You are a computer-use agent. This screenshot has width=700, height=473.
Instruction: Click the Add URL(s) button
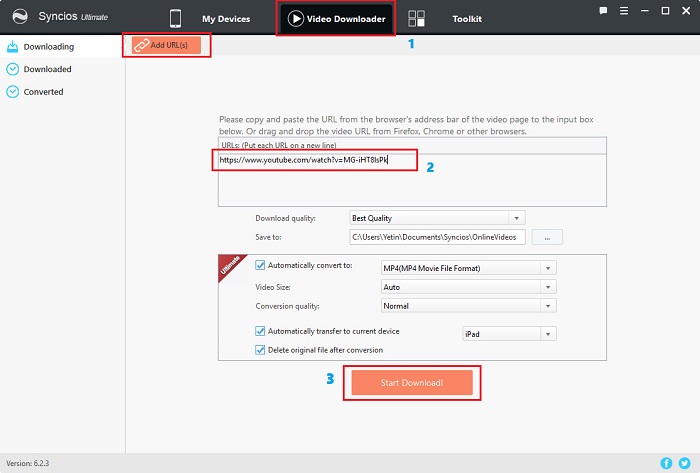click(x=166, y=45)
